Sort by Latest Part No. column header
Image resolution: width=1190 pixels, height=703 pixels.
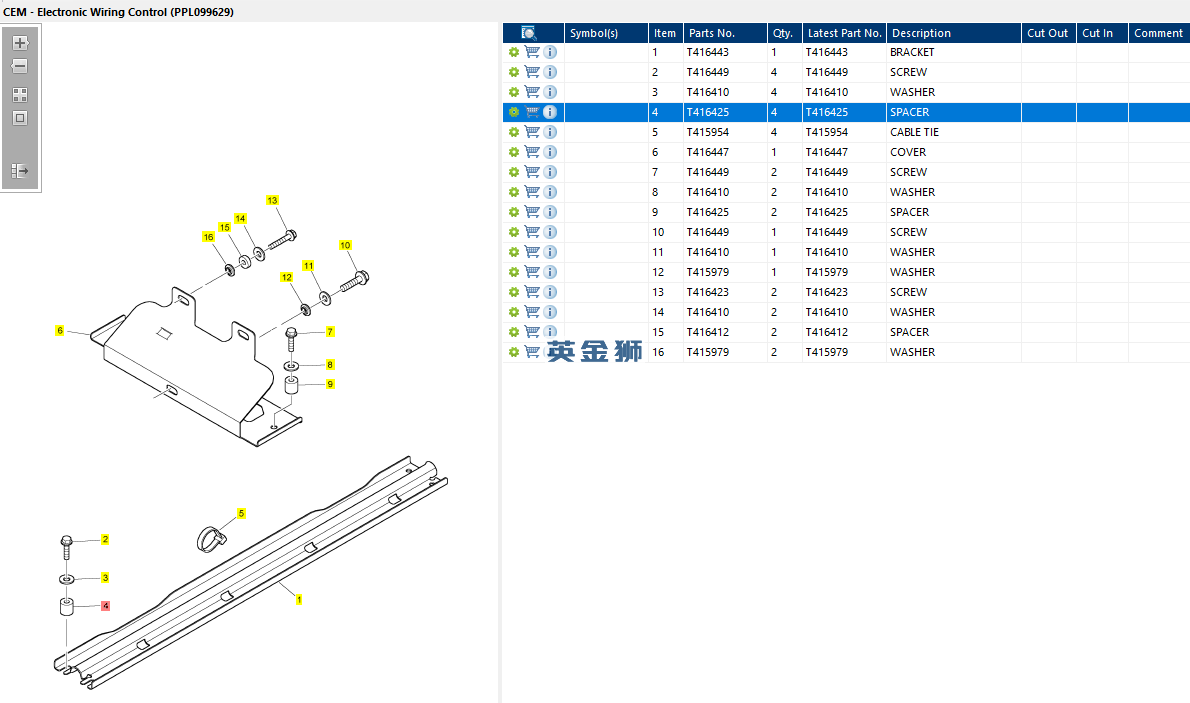(844, 33)
